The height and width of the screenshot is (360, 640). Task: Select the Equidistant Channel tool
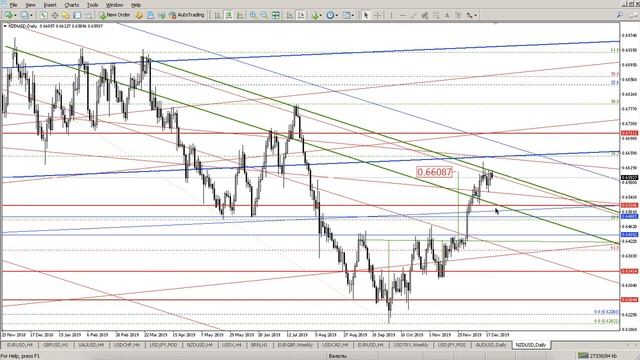pyautogui.click(x=425, y=15)
